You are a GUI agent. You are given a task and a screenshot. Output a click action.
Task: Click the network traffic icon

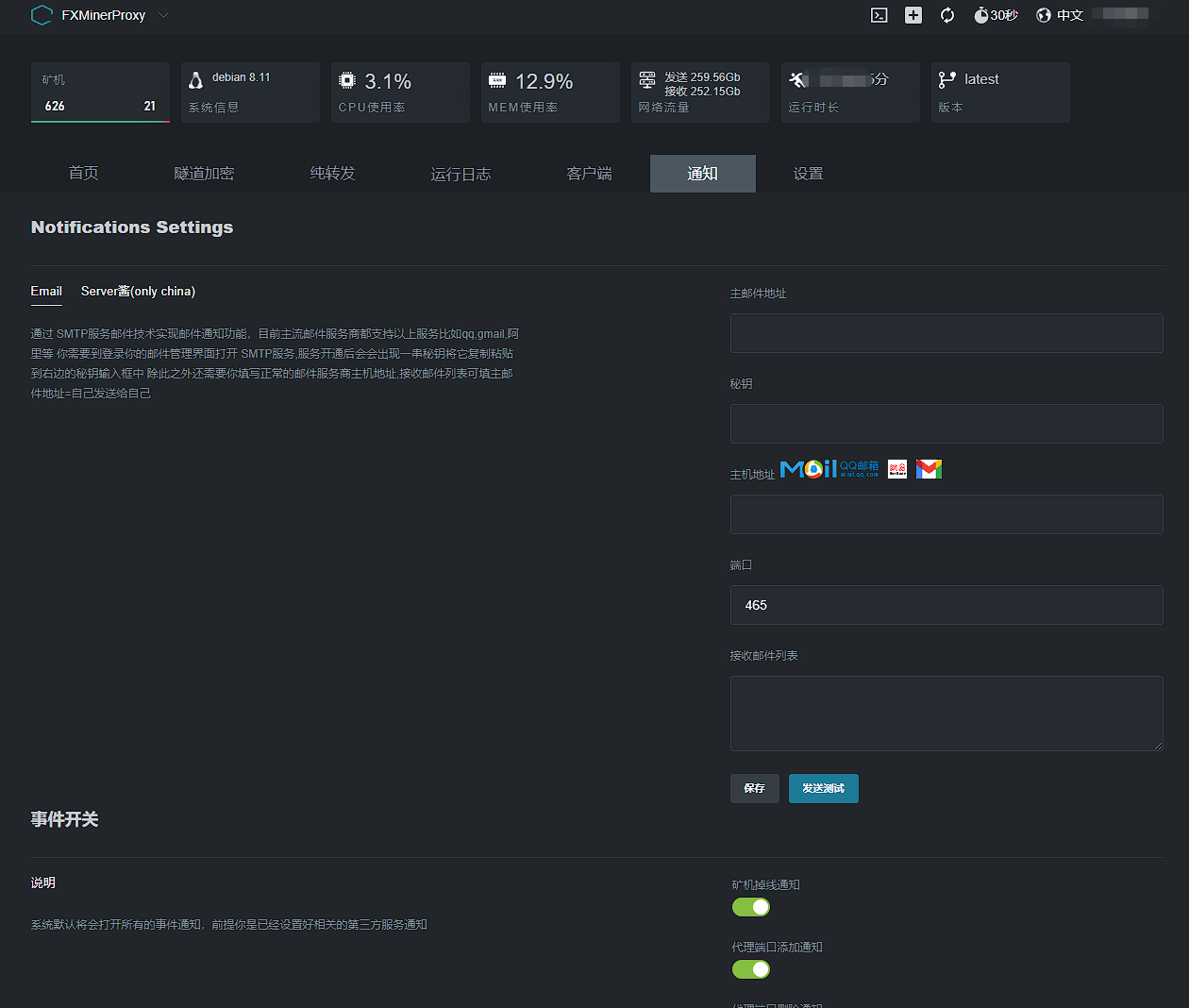tap(647, 80)
